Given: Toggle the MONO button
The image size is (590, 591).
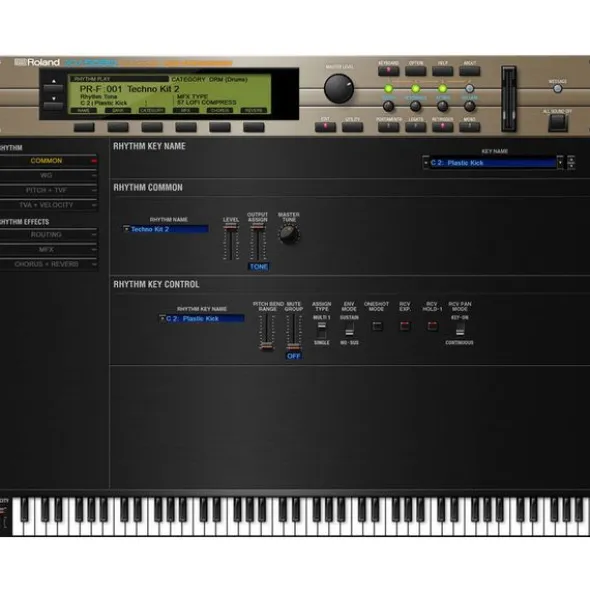Looking at the screenshot, I should coord(469,127).
